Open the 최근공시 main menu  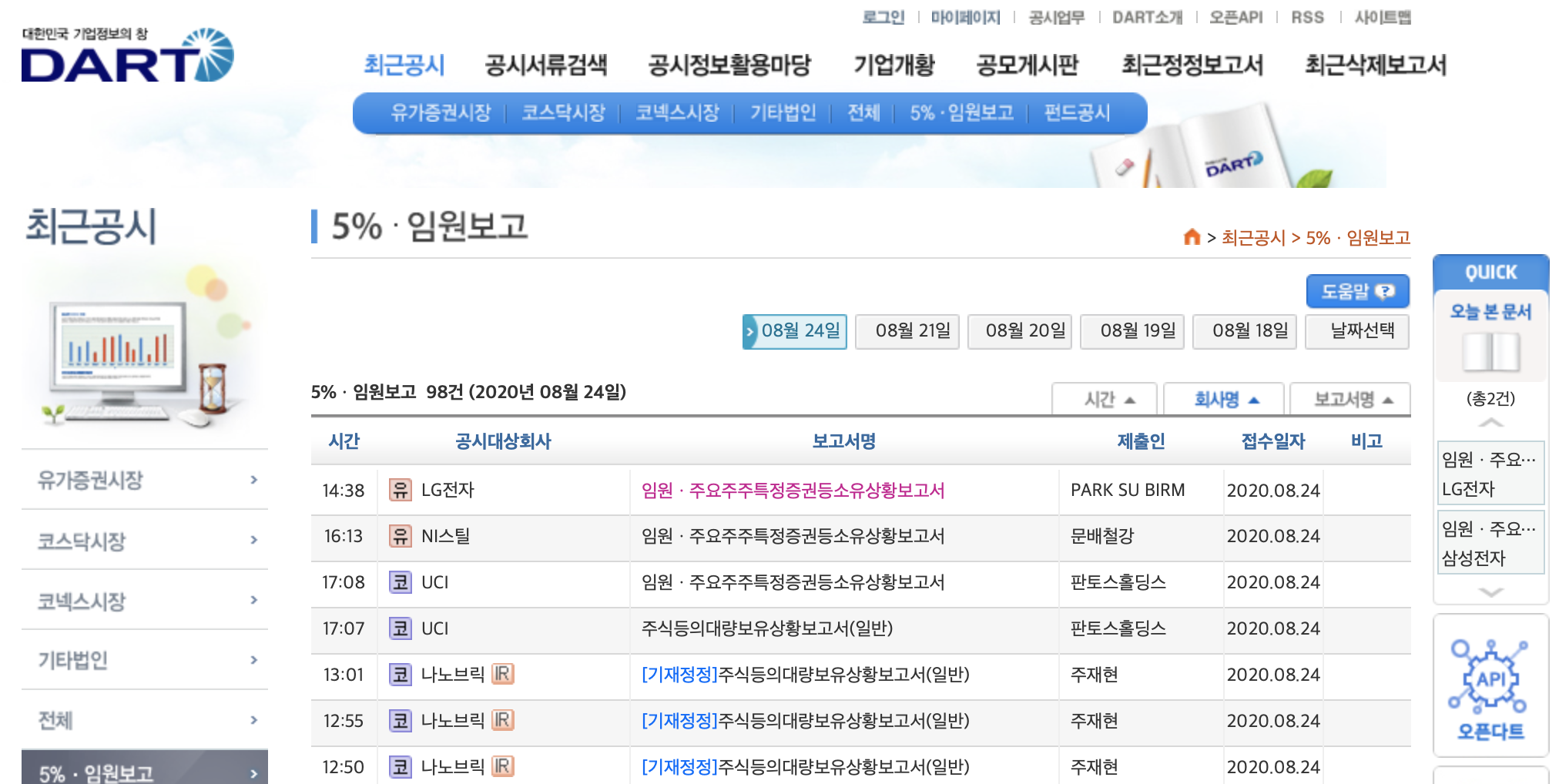click(x=404, y=65)
